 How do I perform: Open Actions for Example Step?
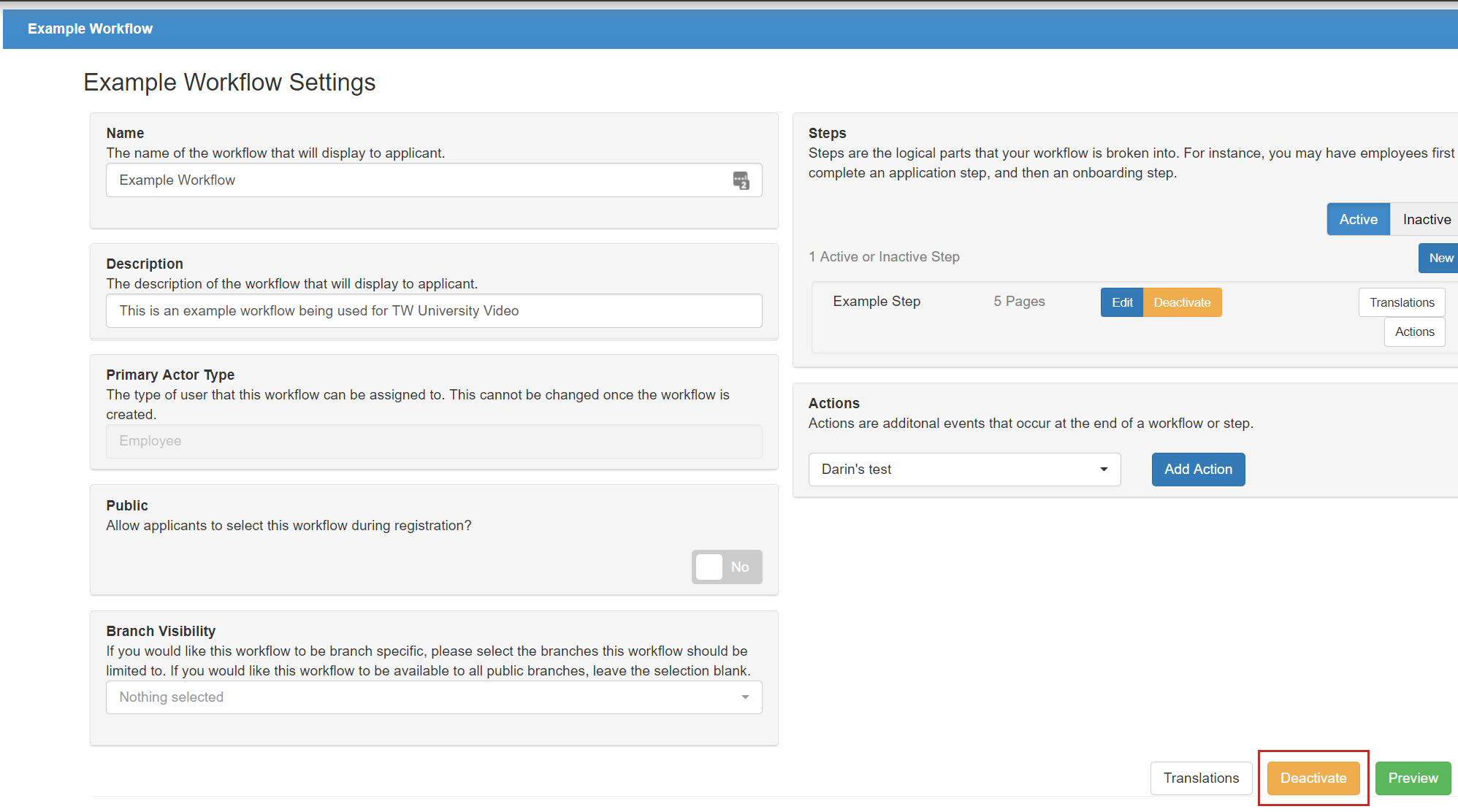(x=1414, y=332)
